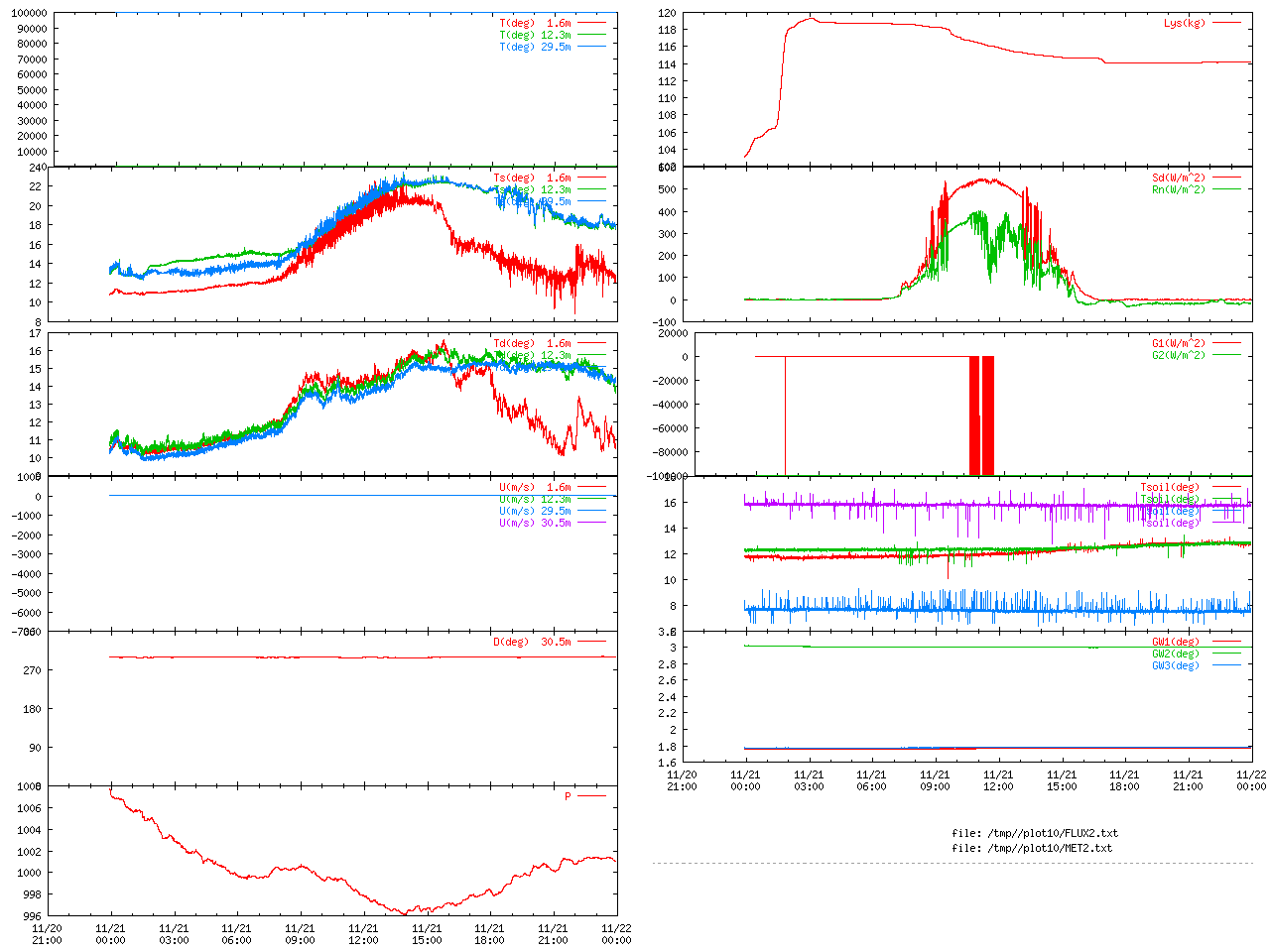
Task: Click the "11/20 21:00" label under the pressure plot
Action: (47, 934)
